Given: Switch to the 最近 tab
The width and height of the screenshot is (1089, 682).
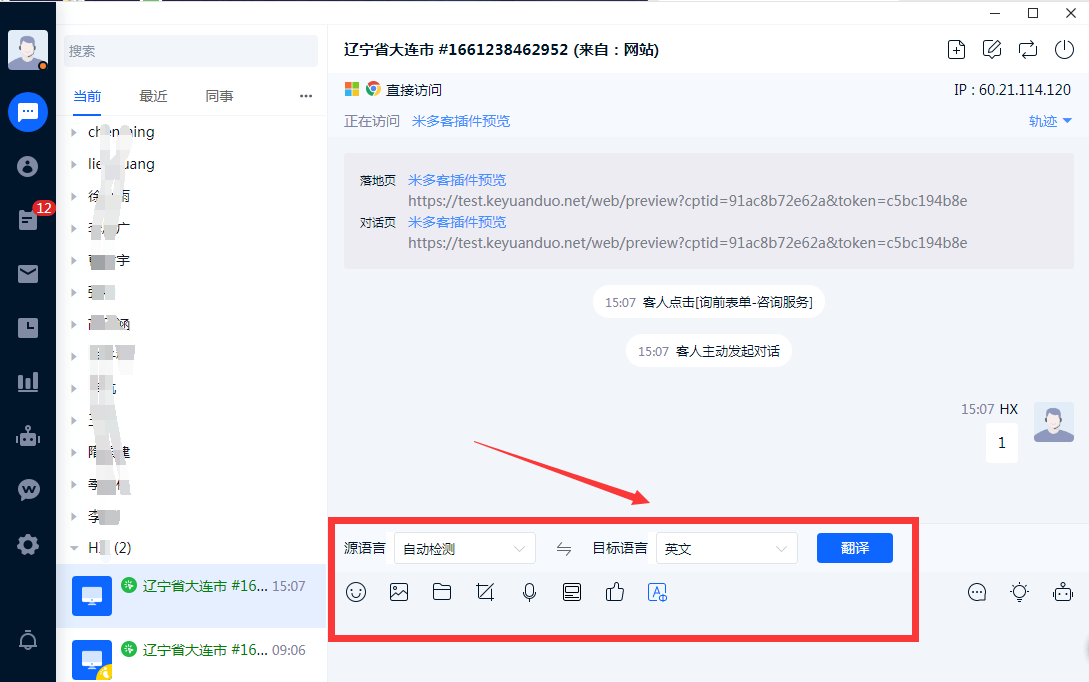Looking at the screenshot, I should click(x=153, y=96).
